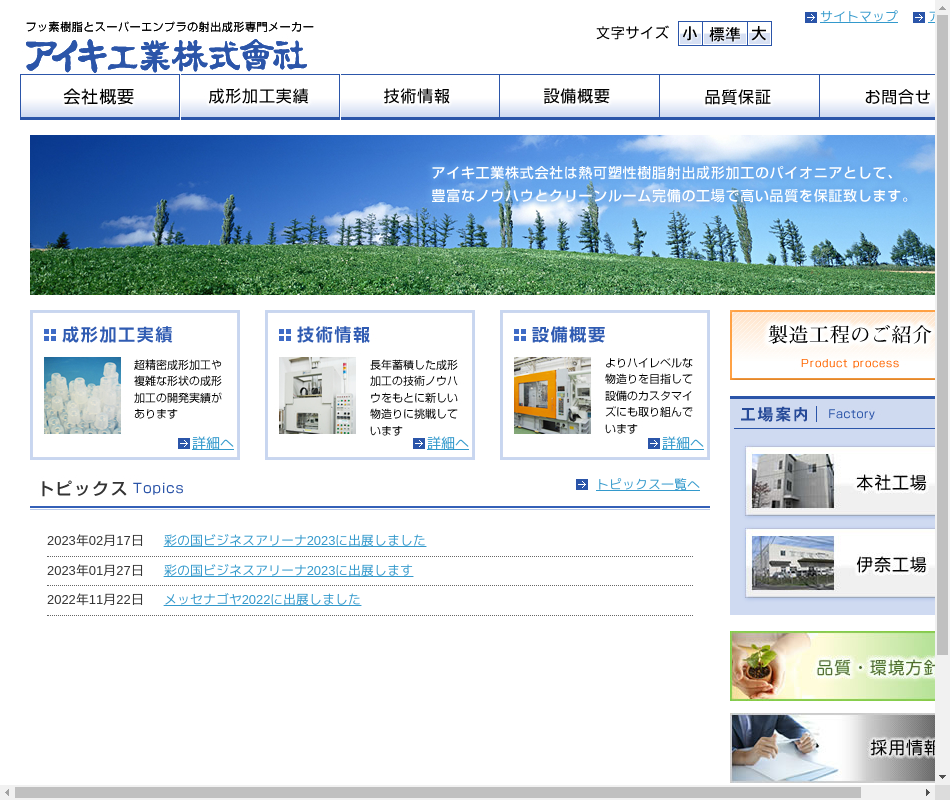Open the 会社概要 menu tab
Viewport: 950px width, 800px height.
tap(99, 97)
